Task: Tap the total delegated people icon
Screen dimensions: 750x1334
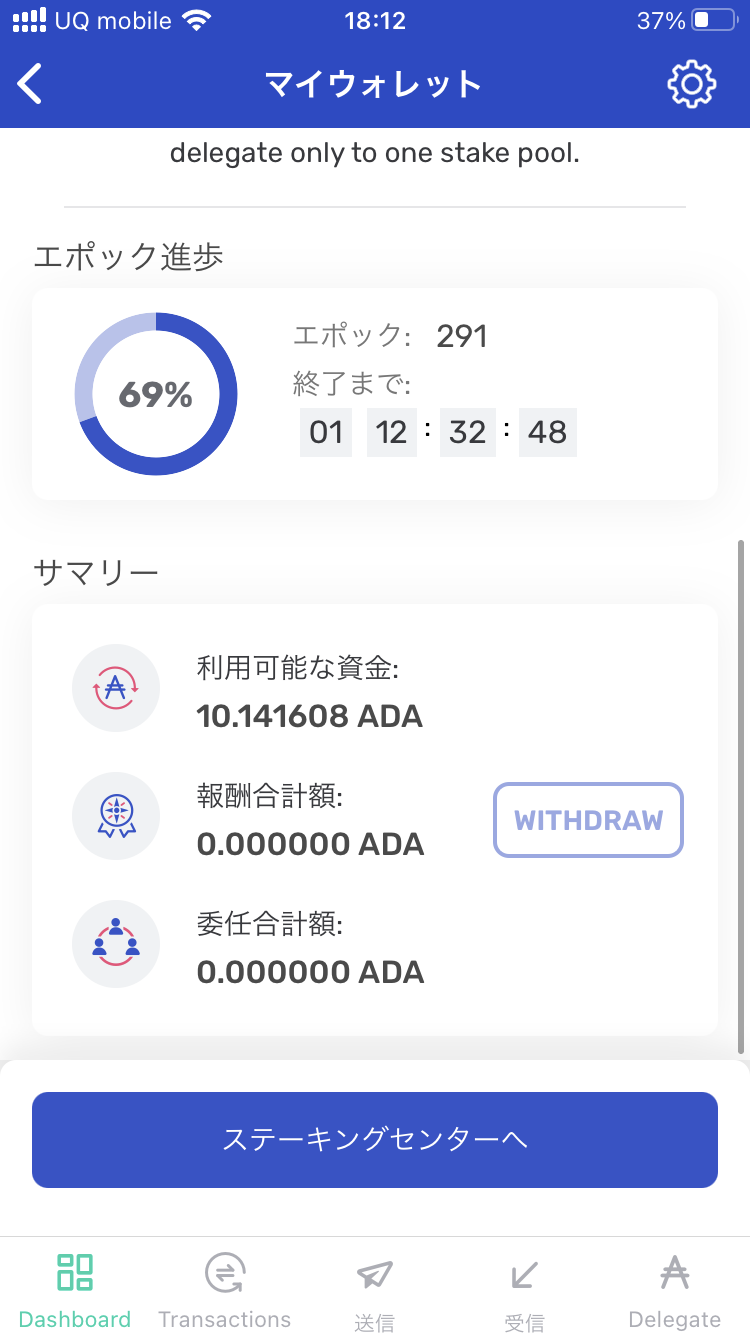Action: [x=116, y=944]
